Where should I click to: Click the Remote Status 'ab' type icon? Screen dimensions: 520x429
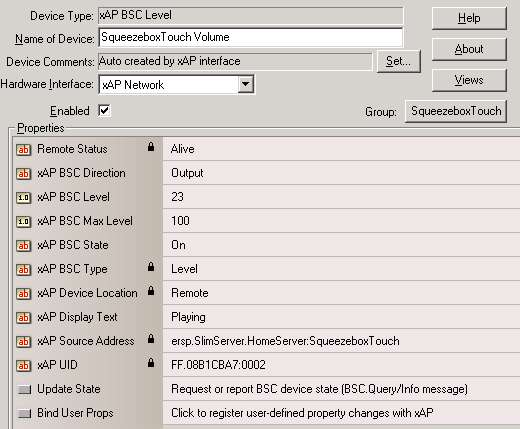pos(23,150)
